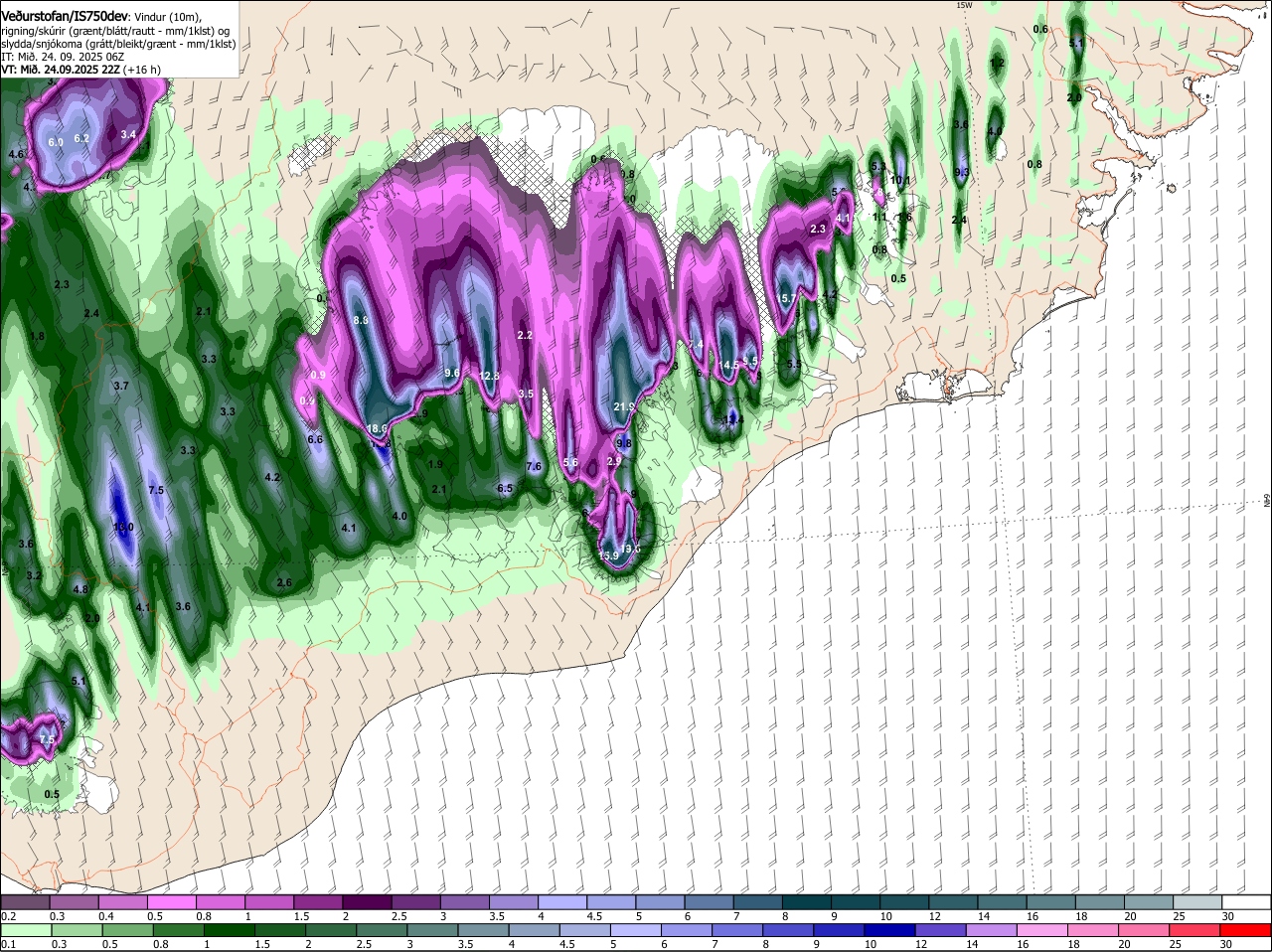This screenshot has width=1272, height=952.
Task: Click the 18.6 precipitation value label
Action: click(378, 428)
